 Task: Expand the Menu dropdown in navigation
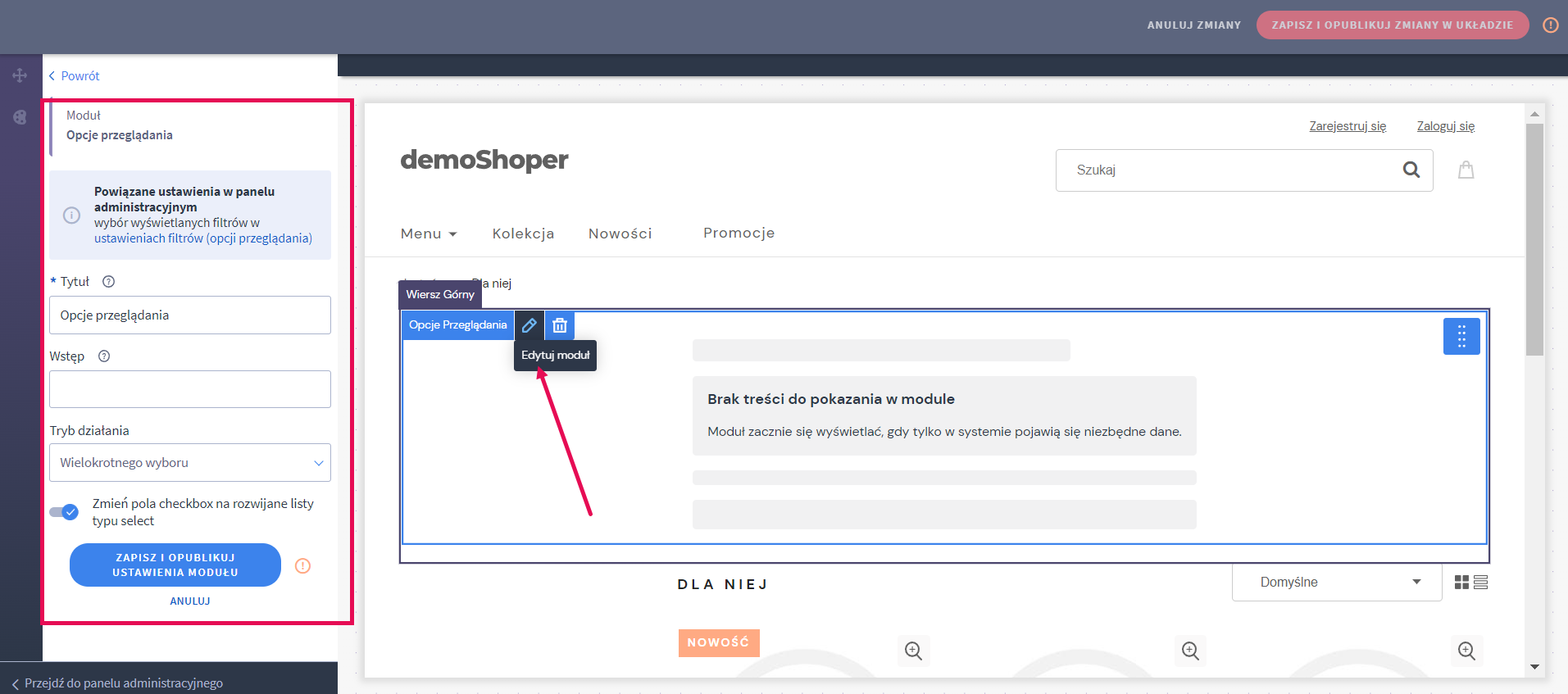click(x=429, y=234)
